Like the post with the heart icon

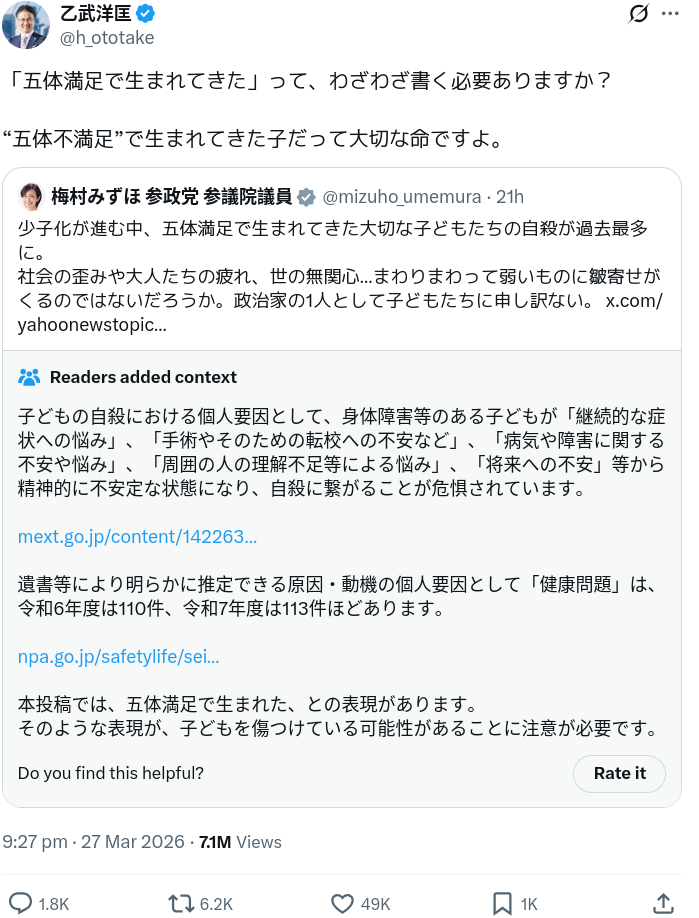343,903
